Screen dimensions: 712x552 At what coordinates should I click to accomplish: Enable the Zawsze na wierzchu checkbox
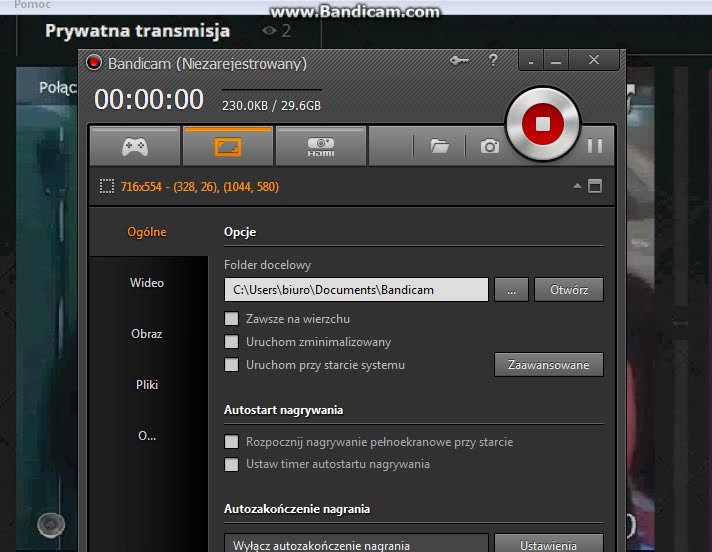(232, 319)
